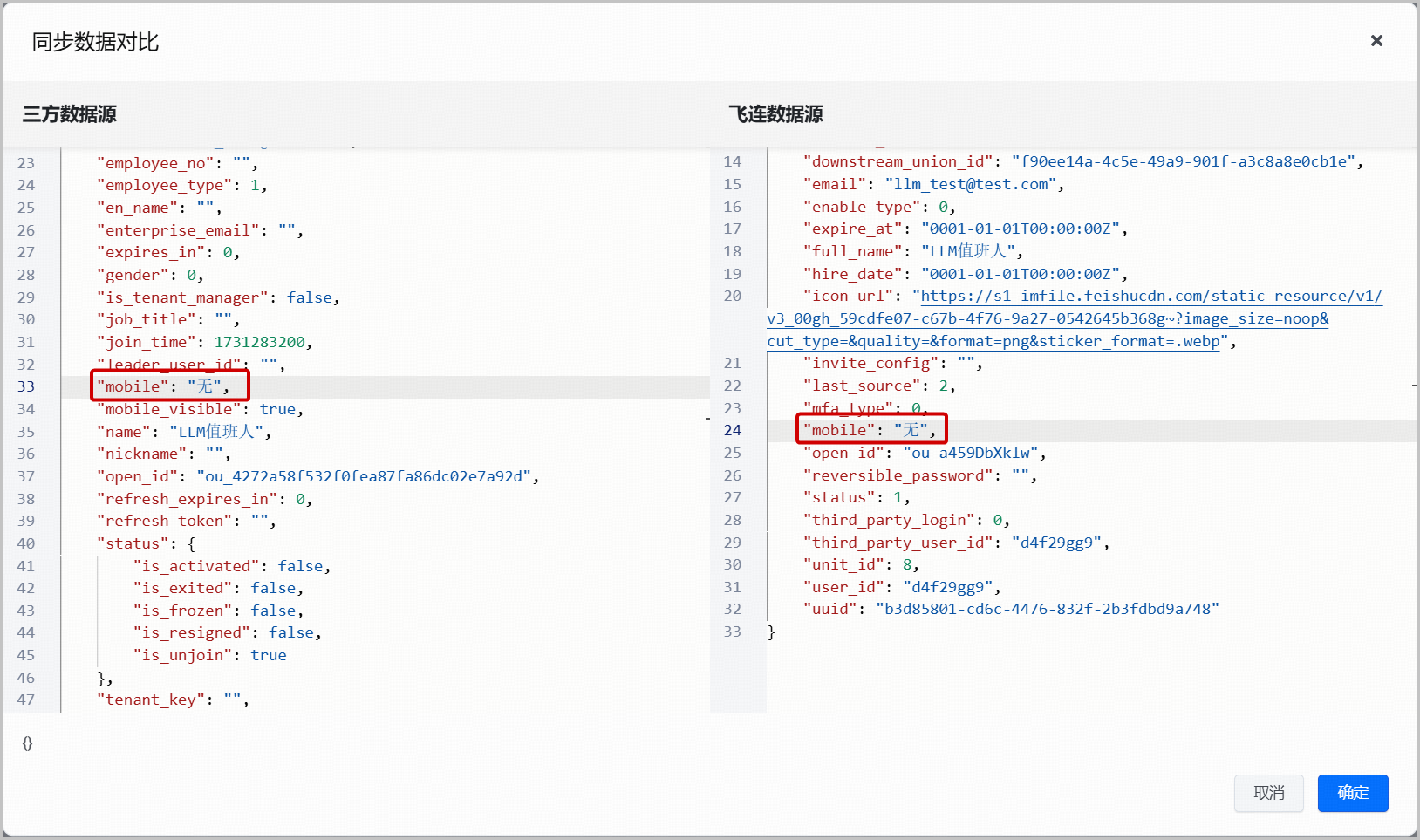The height and width of the screenshot is (840, 1420).
Task: Click the "en_name" line
Action: [x=159, y=208]
